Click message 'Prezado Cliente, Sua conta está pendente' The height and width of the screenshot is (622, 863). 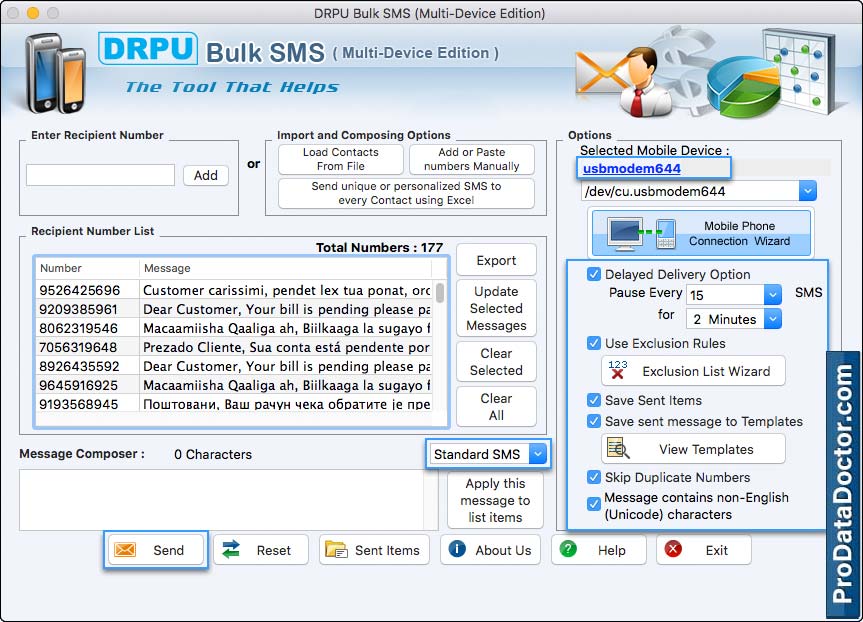tap(286, 347)
